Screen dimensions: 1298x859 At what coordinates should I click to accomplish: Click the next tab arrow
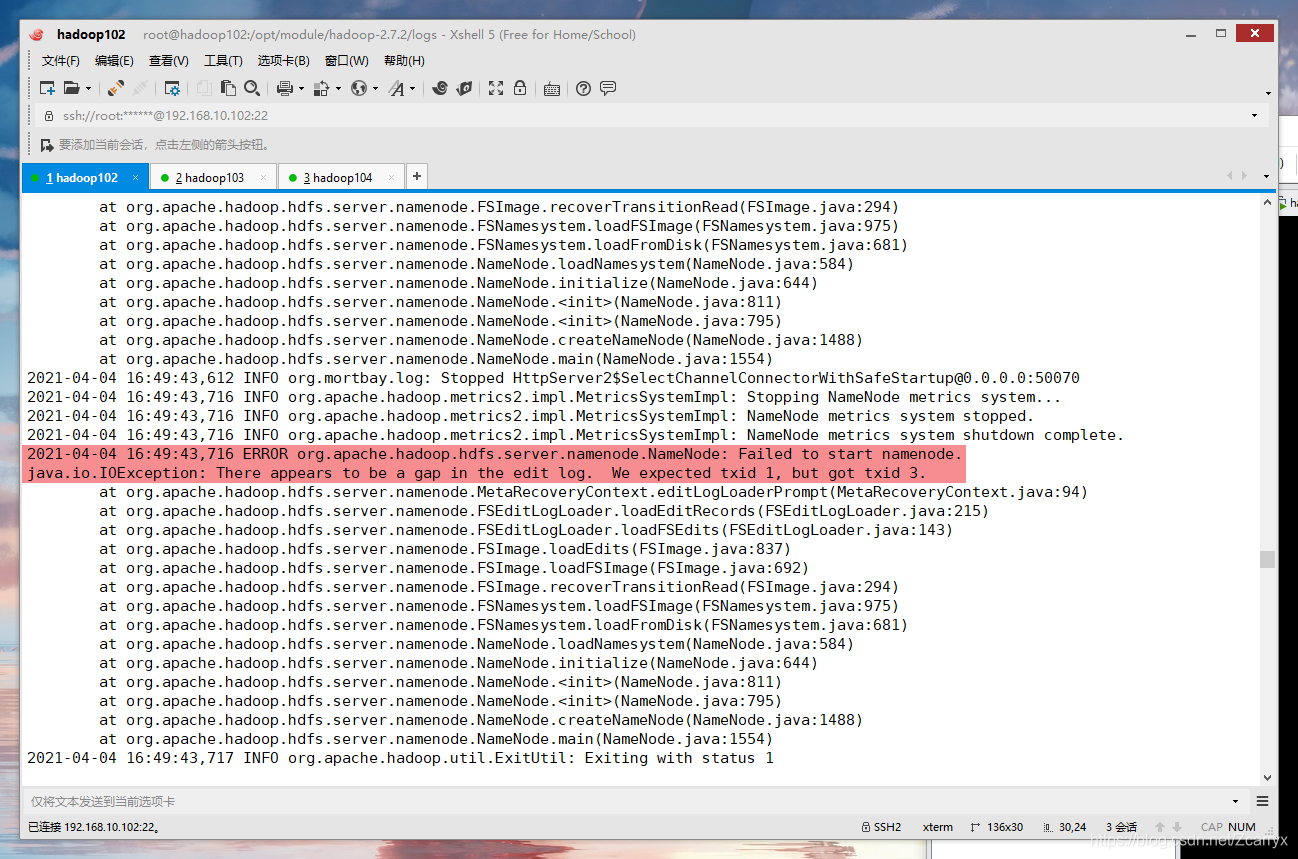coord(1244,177)
